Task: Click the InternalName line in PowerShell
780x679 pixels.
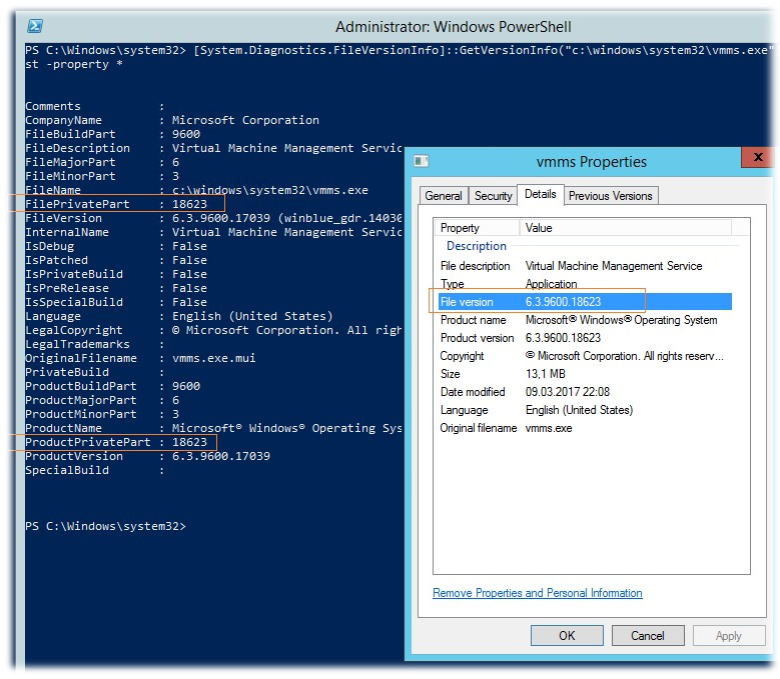Action: (214, 232)
